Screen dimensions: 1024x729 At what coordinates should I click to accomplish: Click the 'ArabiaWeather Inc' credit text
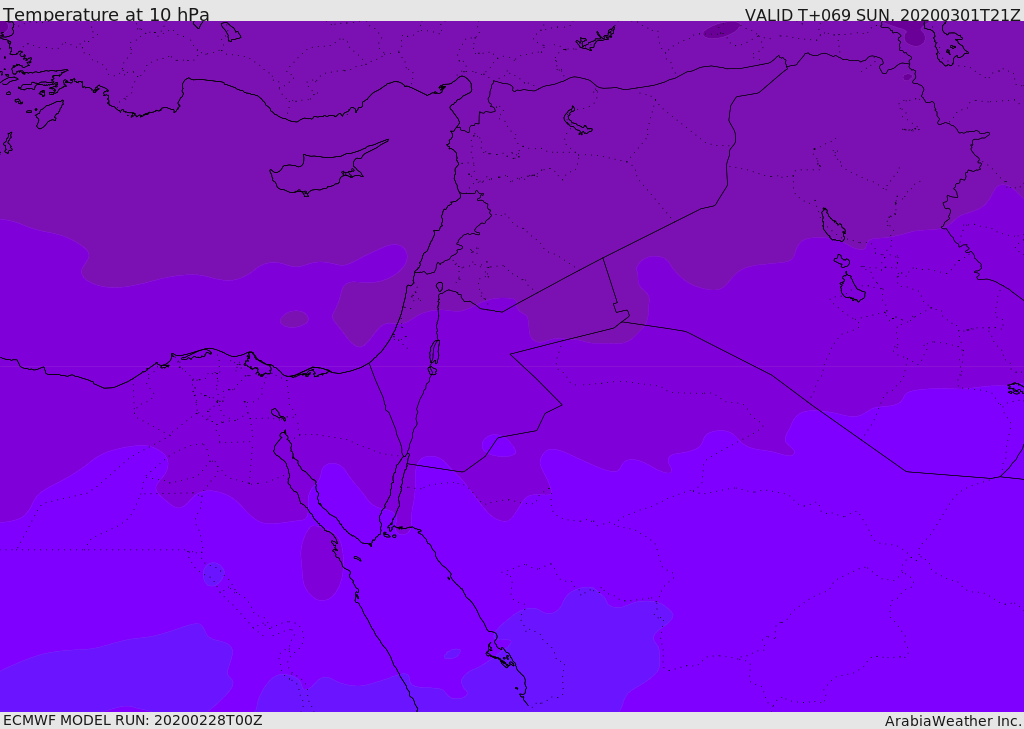tap(953, 721)
